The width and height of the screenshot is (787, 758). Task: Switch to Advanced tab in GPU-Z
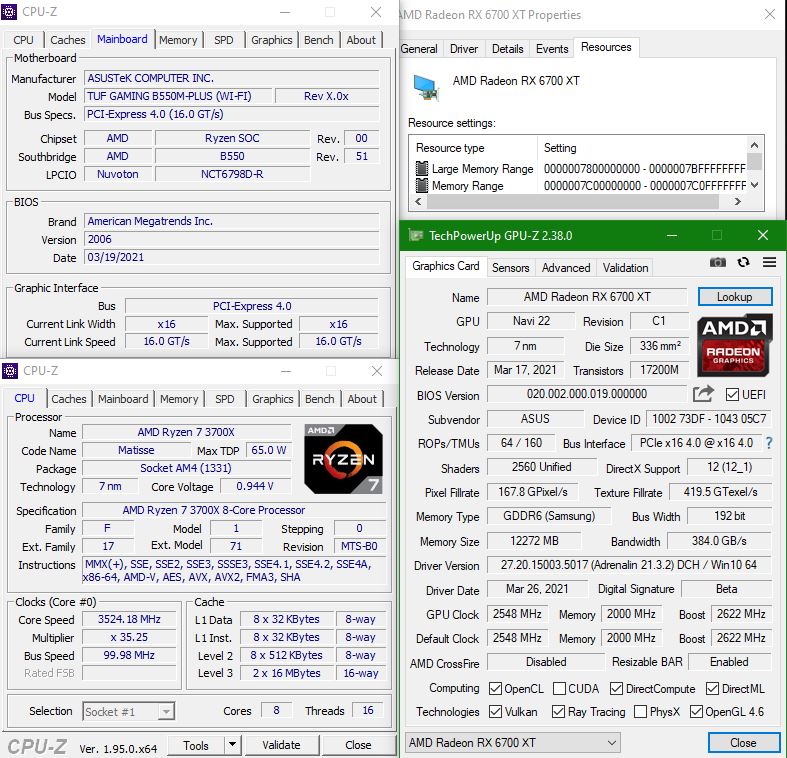[x=566, y=268]
